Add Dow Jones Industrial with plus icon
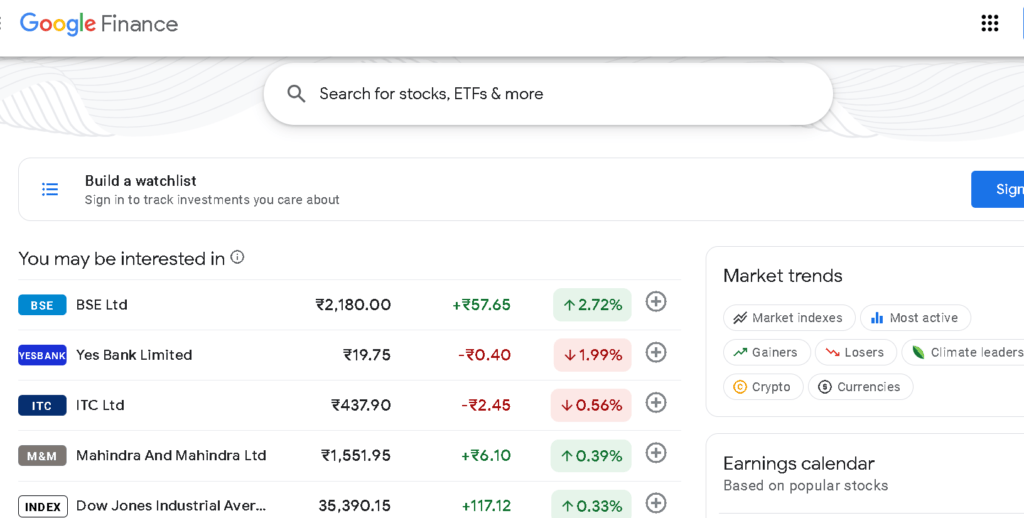Viewport: 1024px width, 518px height. click(656, 503)
